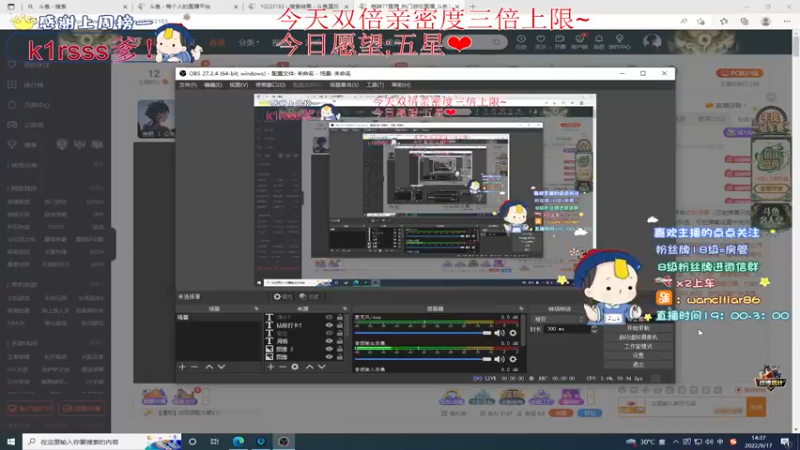The width and height of the screenshot is (800, 450).
Task: Open source properties gear in Sources toolbar
Action: click(x=295, y=367)
